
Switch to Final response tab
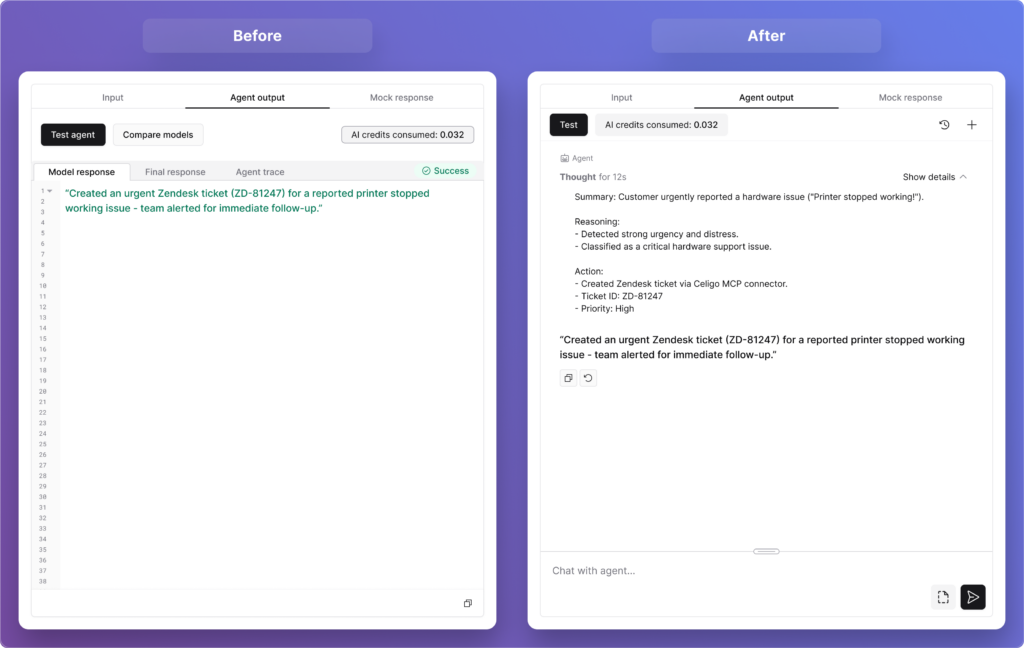tap(175, 172)
